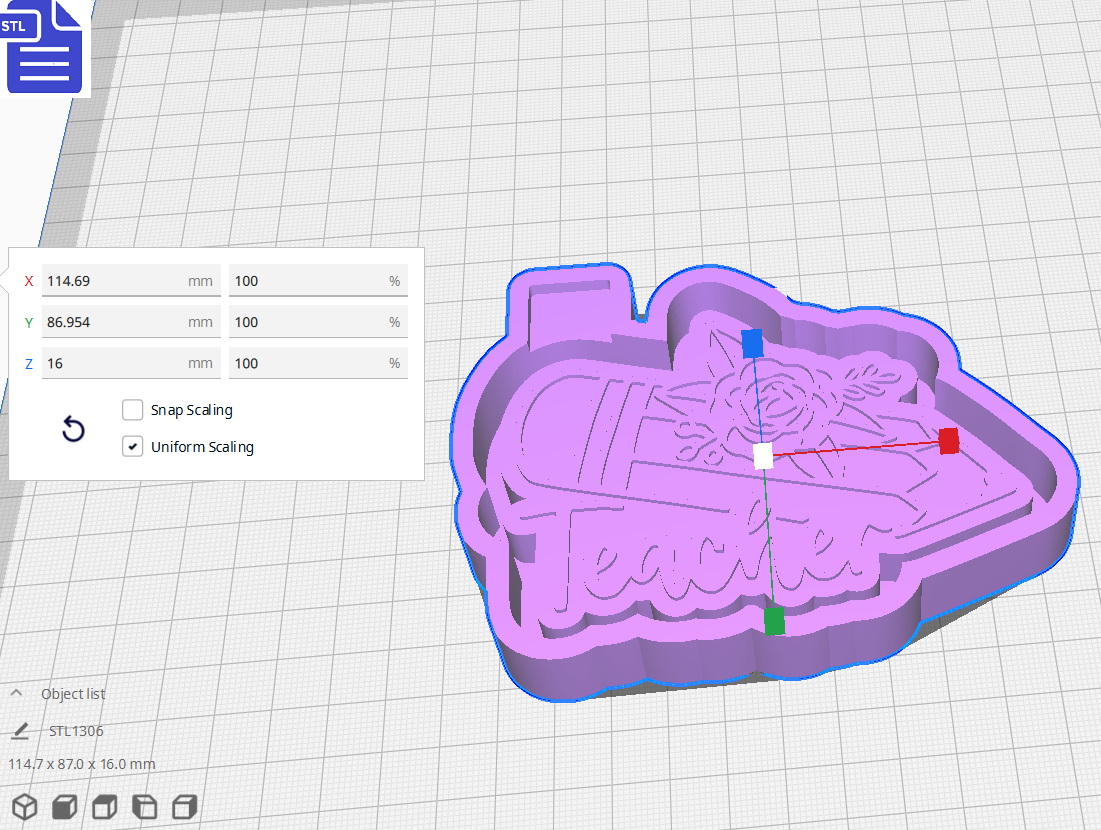Screen dimensions: 1101x830
Task: Click the X dimension field showing 114.69
Action: 115,281
